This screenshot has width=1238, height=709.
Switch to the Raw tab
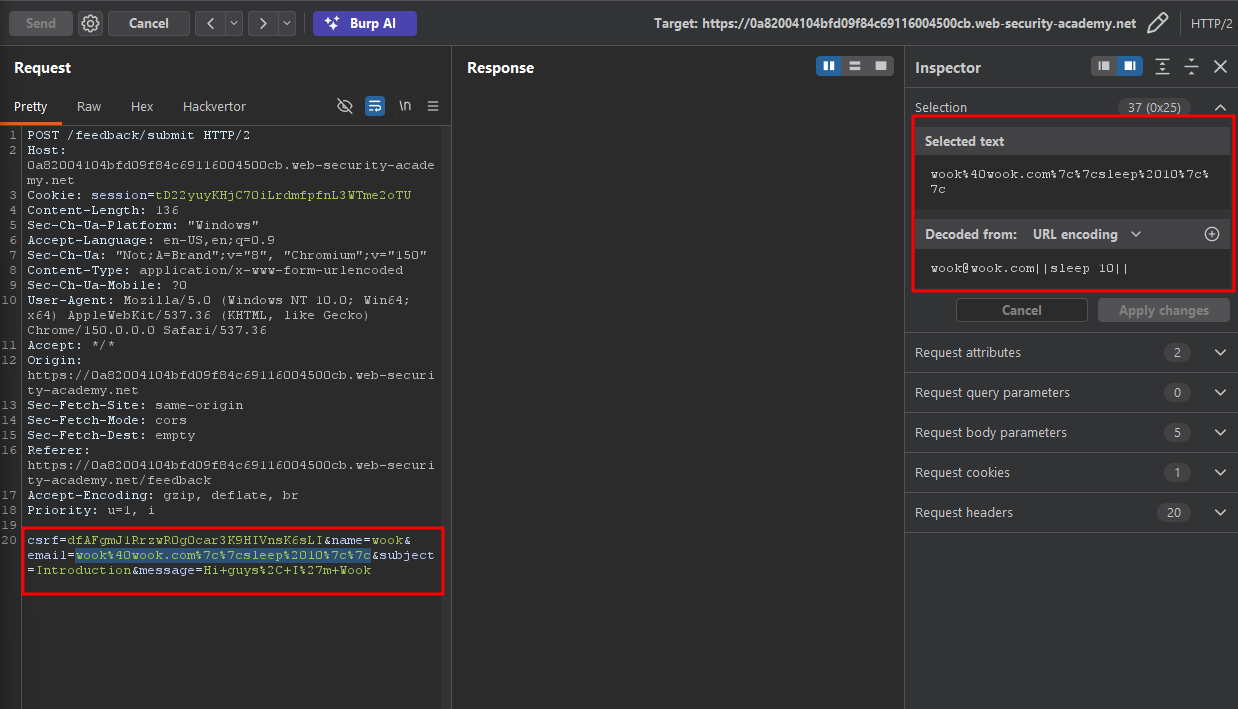89,106
